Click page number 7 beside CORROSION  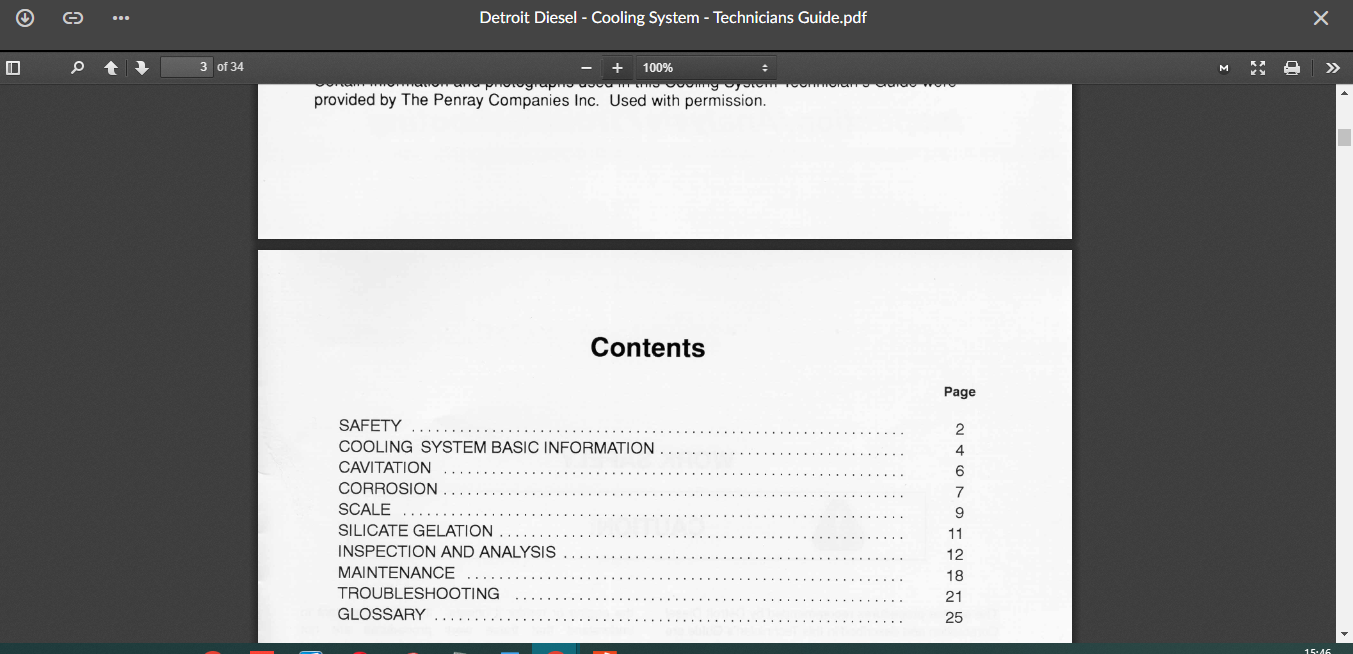pyautogui.click(x=960, y=493)
